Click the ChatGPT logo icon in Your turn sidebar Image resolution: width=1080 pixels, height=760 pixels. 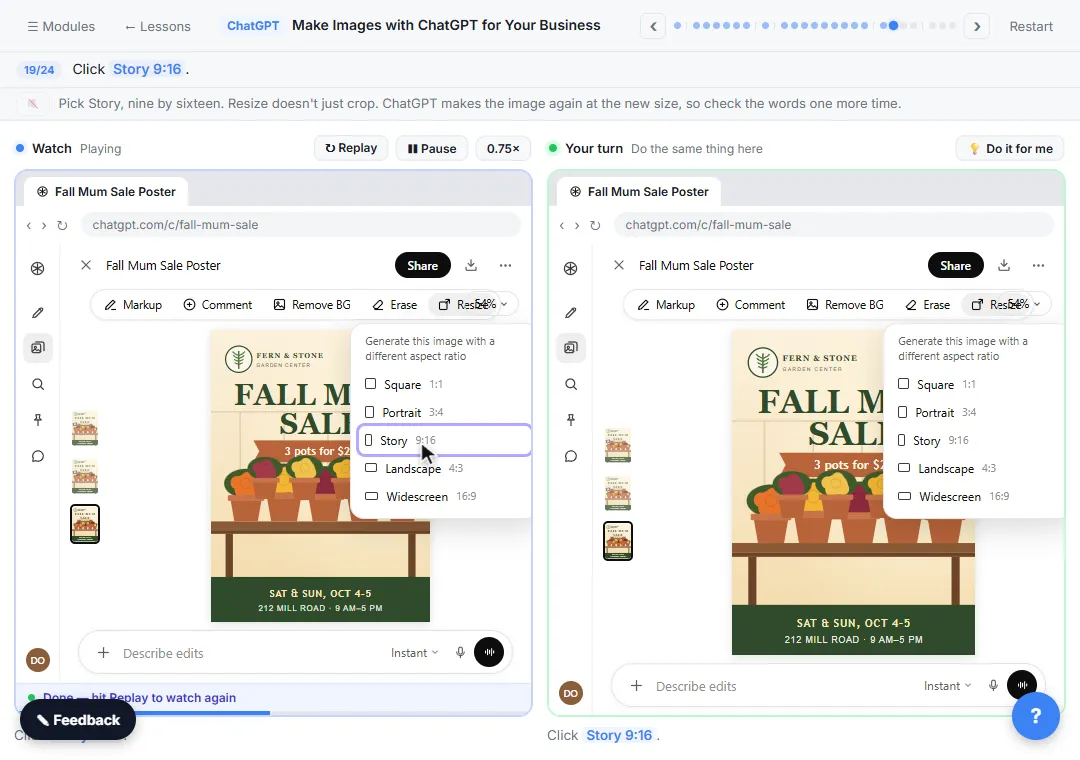tap(570, 268)
